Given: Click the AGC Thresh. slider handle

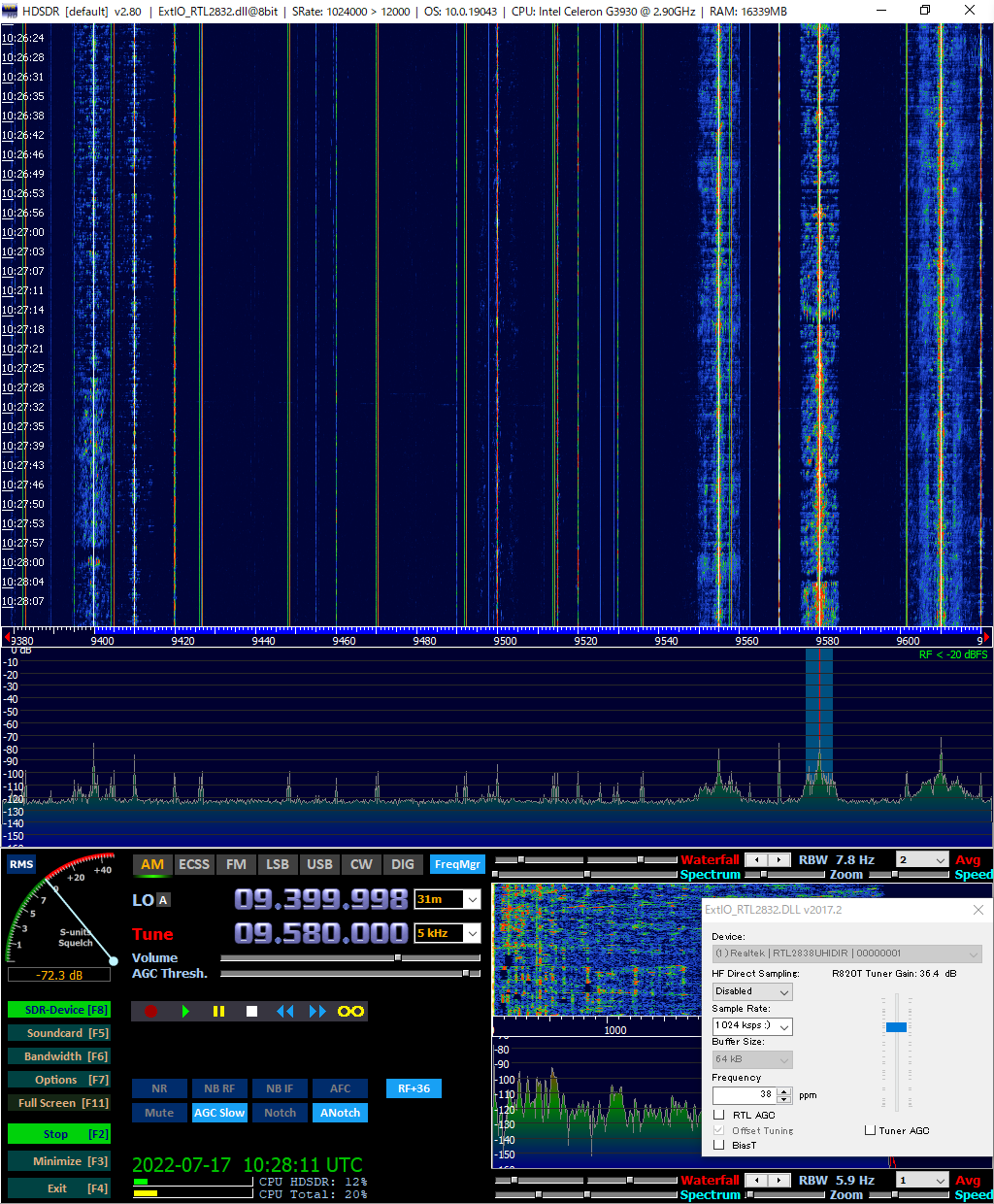Looking at the screenshot, I should [466, 972].
